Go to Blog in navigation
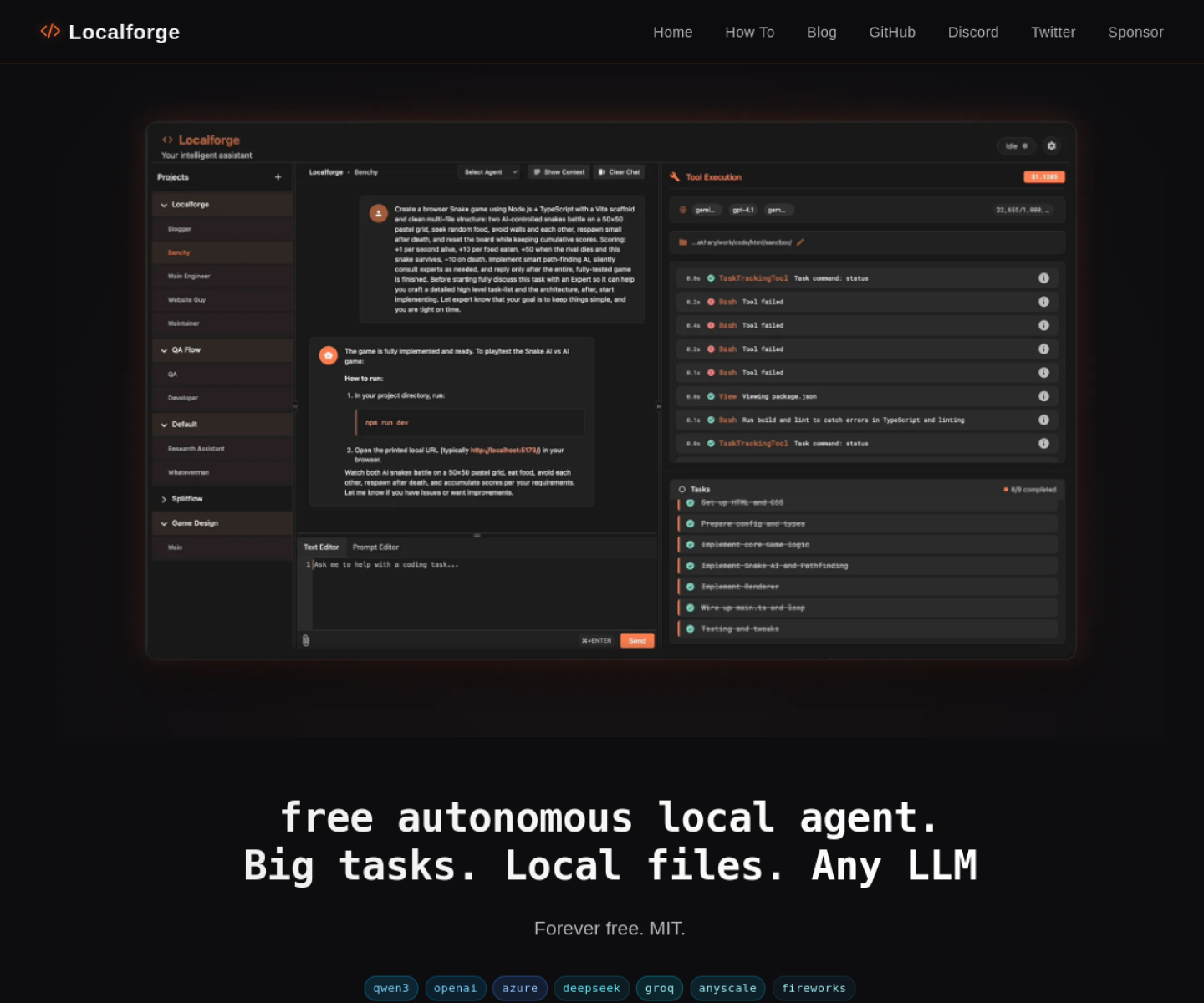 tap(822, 32)
